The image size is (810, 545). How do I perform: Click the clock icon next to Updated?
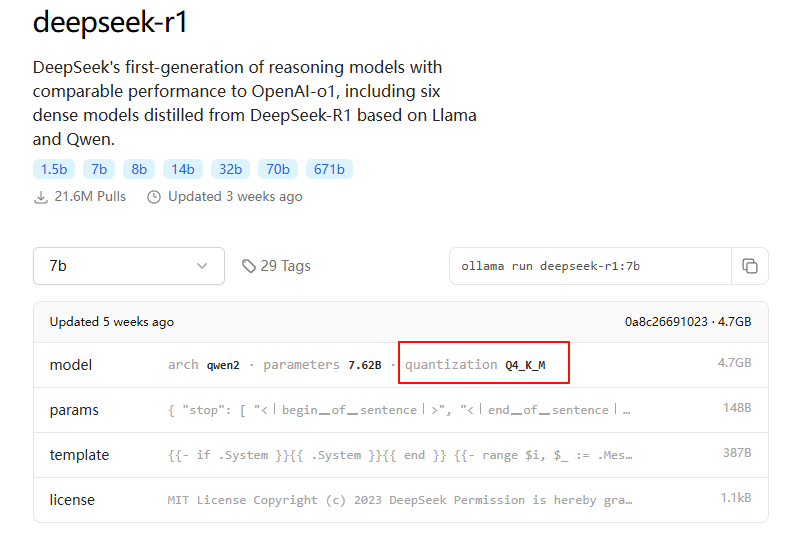(x=154, y=197)
